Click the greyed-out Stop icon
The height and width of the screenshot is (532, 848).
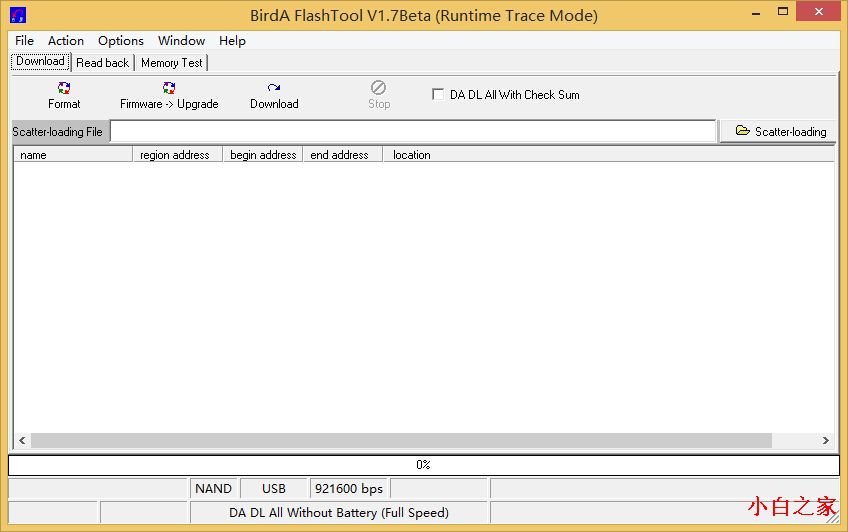click(x=379, y=88)
